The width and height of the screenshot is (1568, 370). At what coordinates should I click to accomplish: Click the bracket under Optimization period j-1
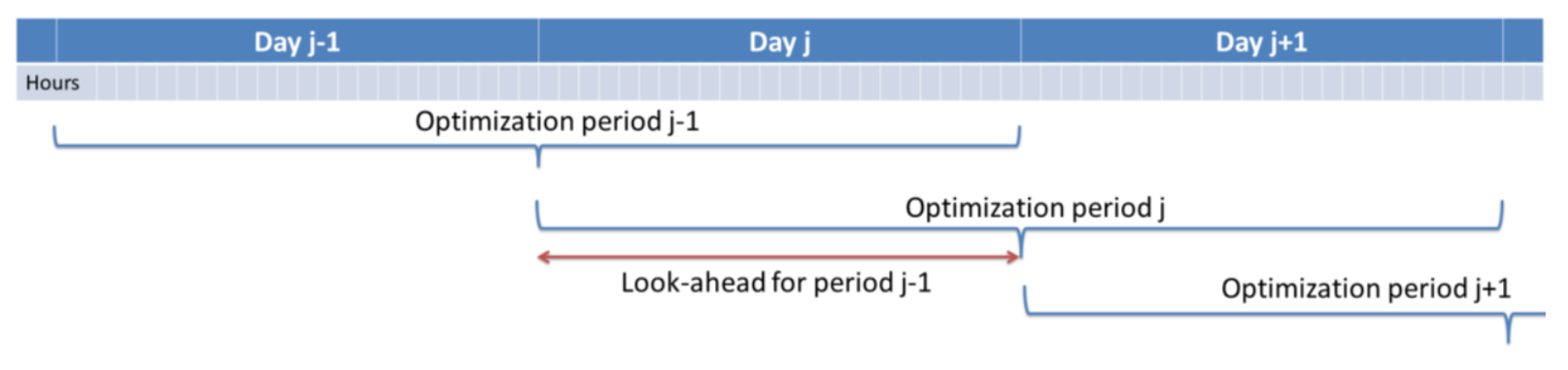tap(536, 146)
